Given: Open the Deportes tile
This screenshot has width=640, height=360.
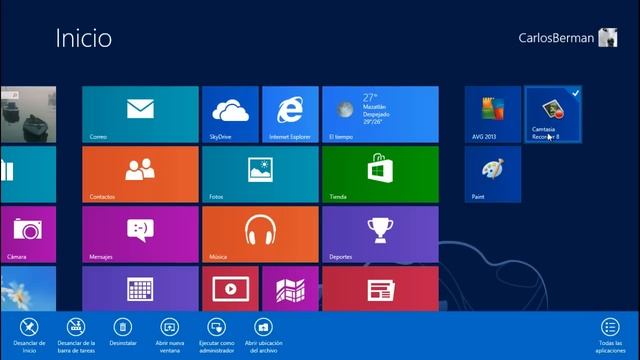Looking at the screenshot, I should coord(380,234).
